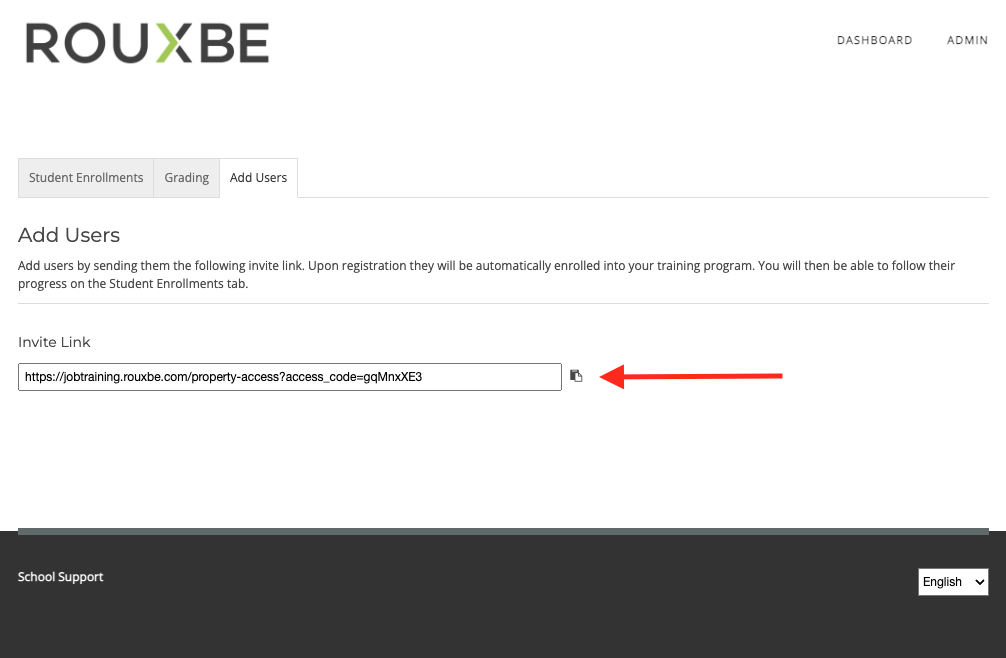The height and width of the screenshot is (658, 1006).
Task: Click the green X in Rouxbe logo
Action: coord(174,43)
